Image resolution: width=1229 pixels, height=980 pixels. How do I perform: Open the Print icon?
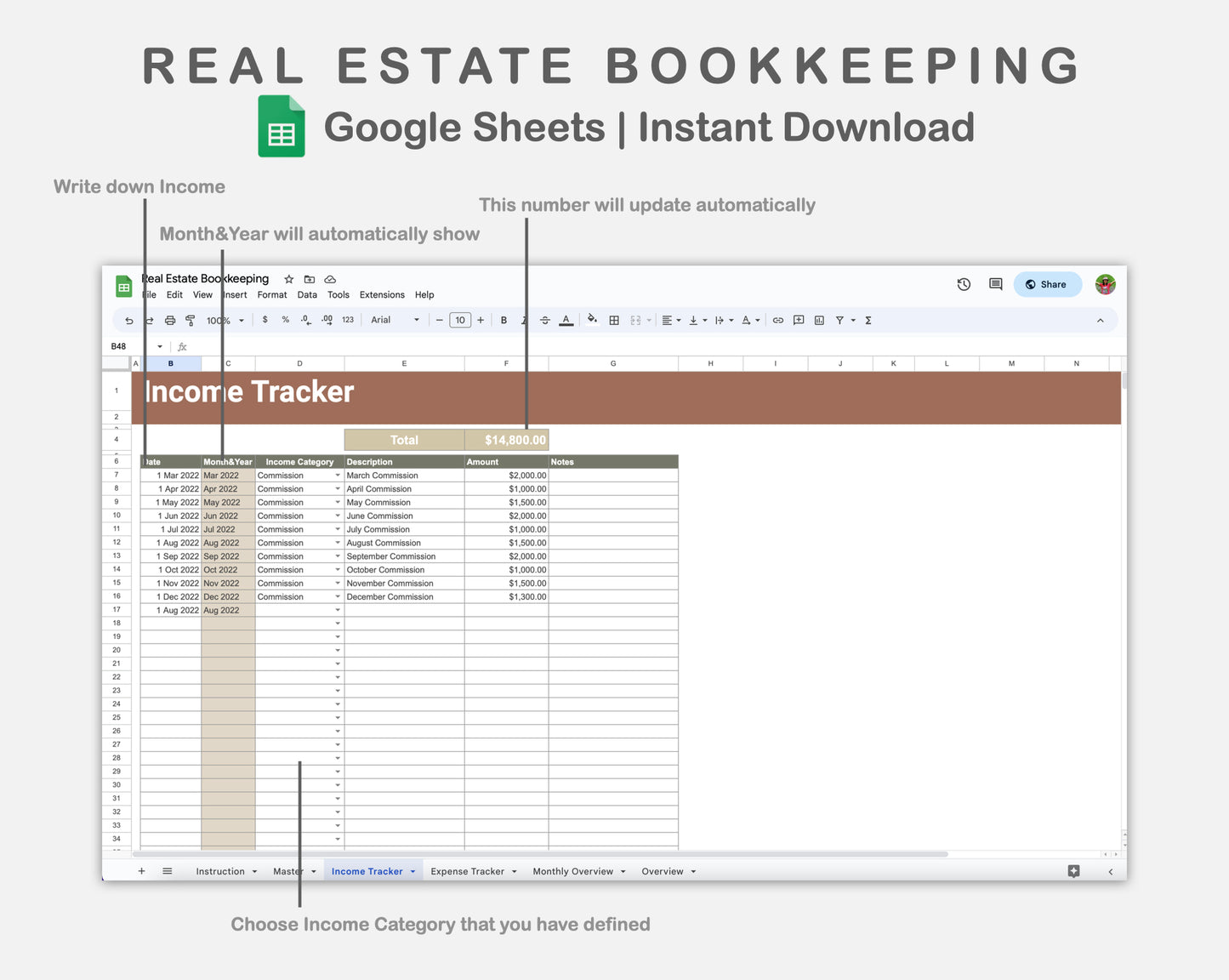tap(170, 320)
